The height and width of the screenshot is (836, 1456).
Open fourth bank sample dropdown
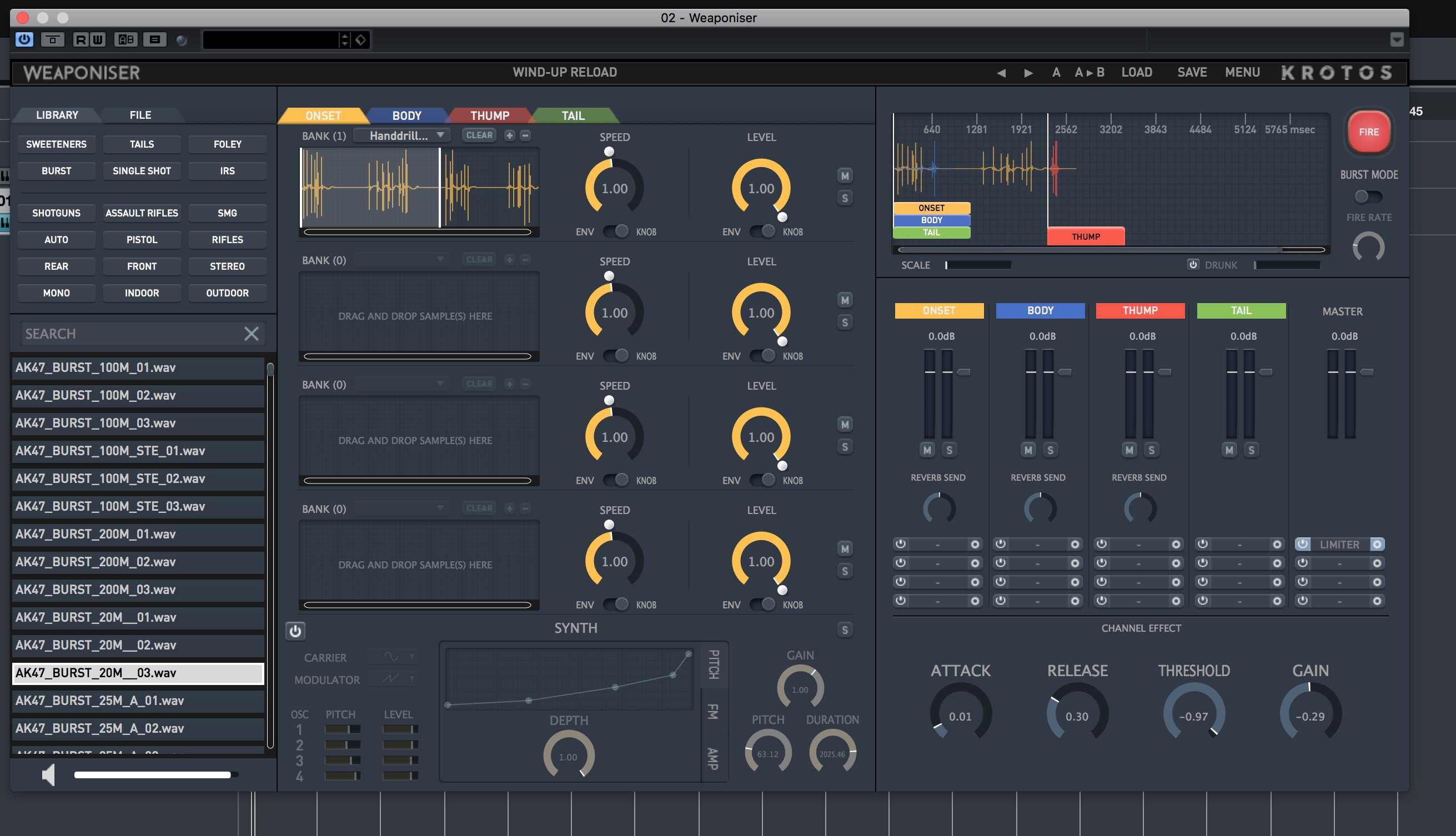coord(401,508)
